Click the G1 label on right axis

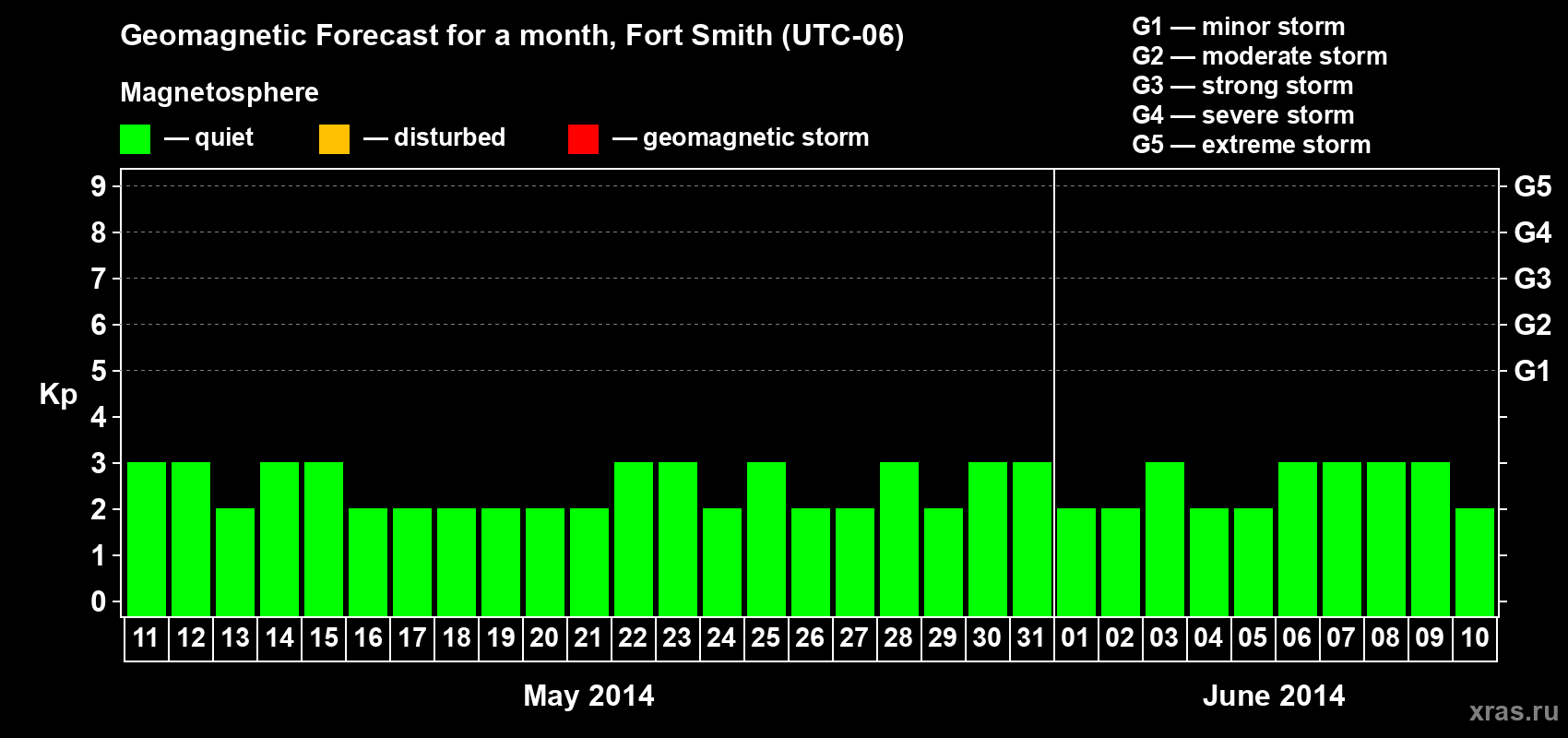pos(1532,371)
